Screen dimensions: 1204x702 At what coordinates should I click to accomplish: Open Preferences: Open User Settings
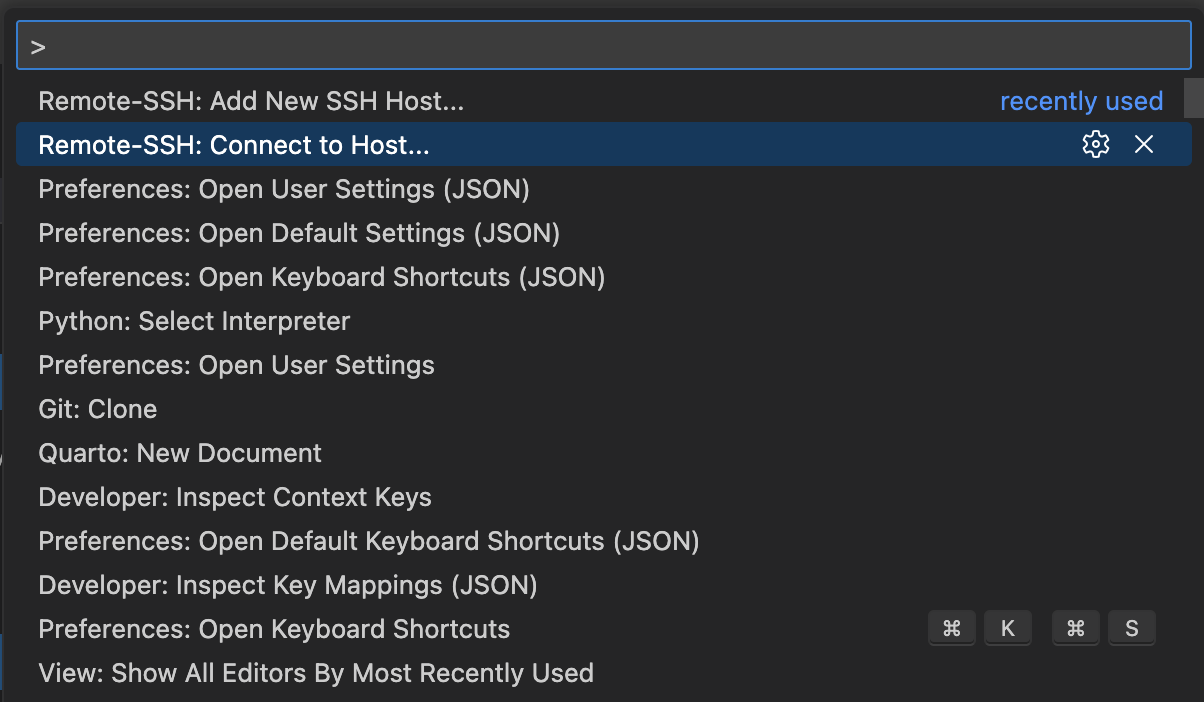pyautogui.click(x=236, y=365)
